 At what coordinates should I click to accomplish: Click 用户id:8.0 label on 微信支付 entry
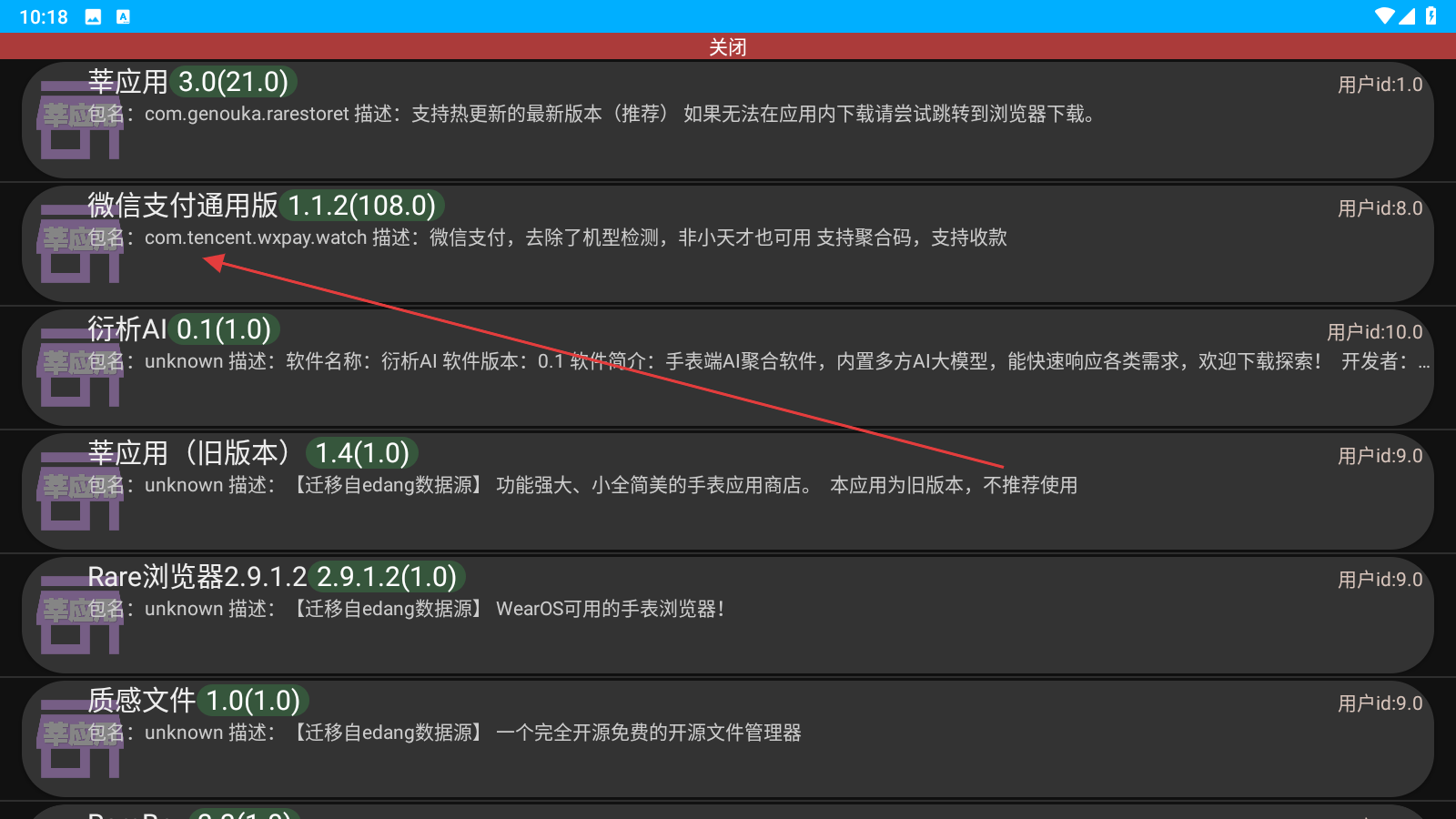1380,208
